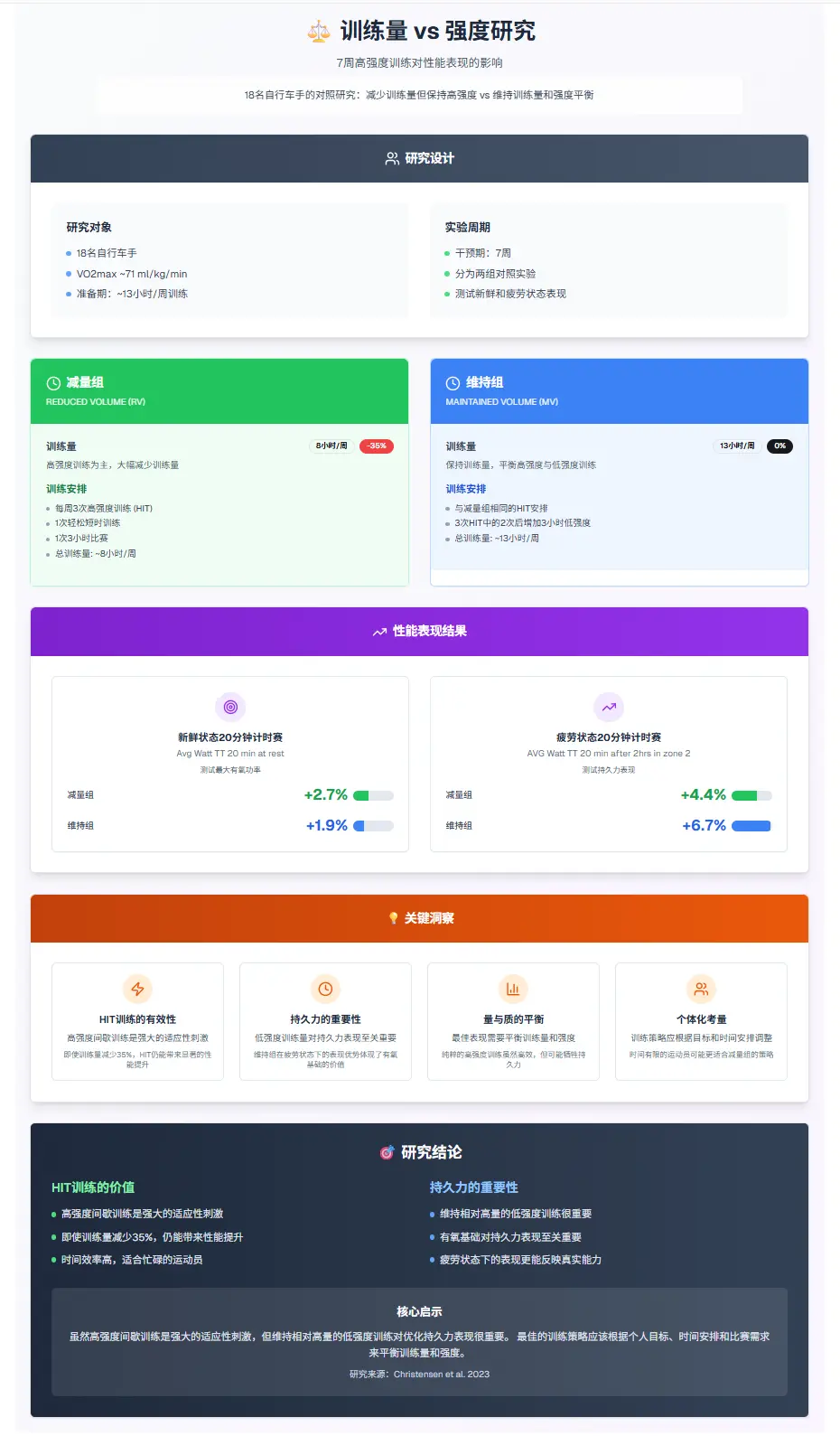Click the trending-up icon in 性能表现结果 header
This screenshot has width=840, height=1436.
coord(379,632)
